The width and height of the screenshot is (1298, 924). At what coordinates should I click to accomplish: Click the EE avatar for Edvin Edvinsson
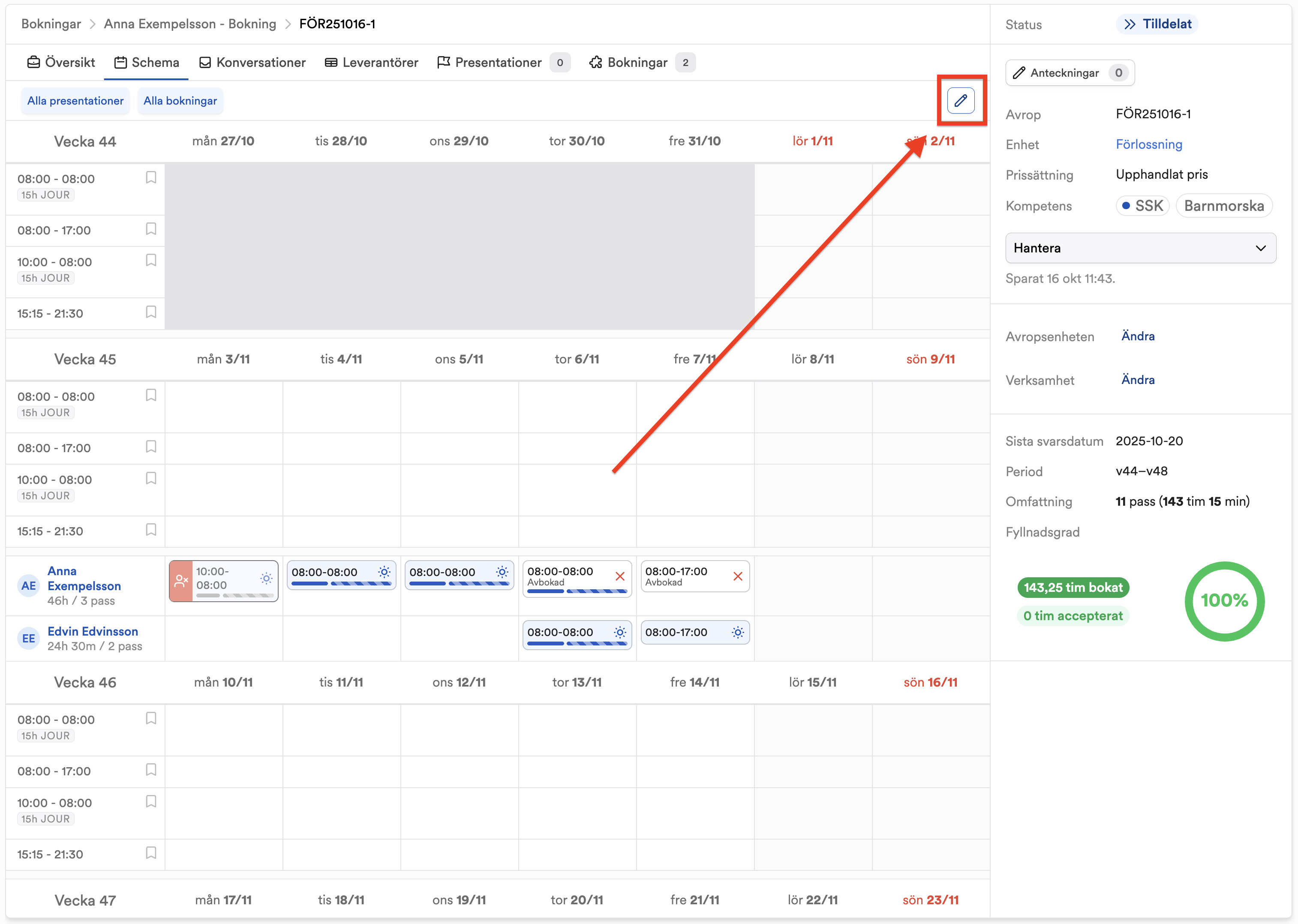tap(28, 639)
